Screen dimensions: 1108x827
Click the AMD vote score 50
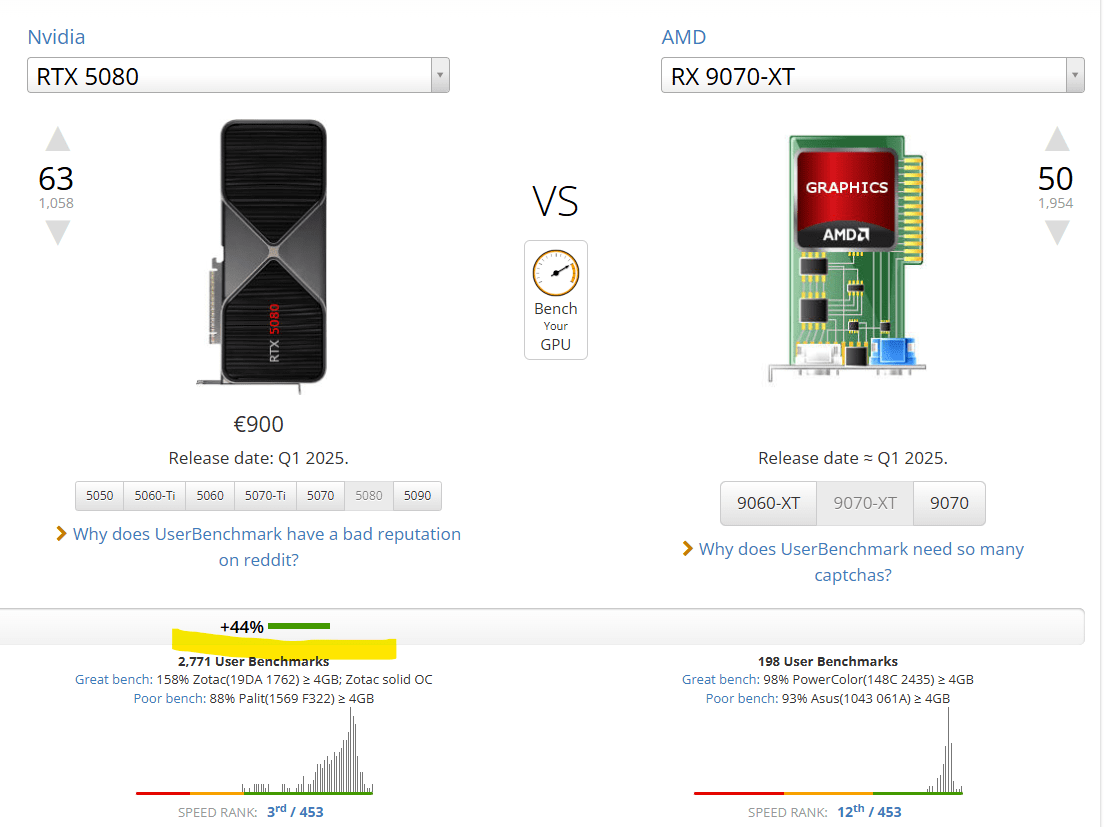(1055, 178)
